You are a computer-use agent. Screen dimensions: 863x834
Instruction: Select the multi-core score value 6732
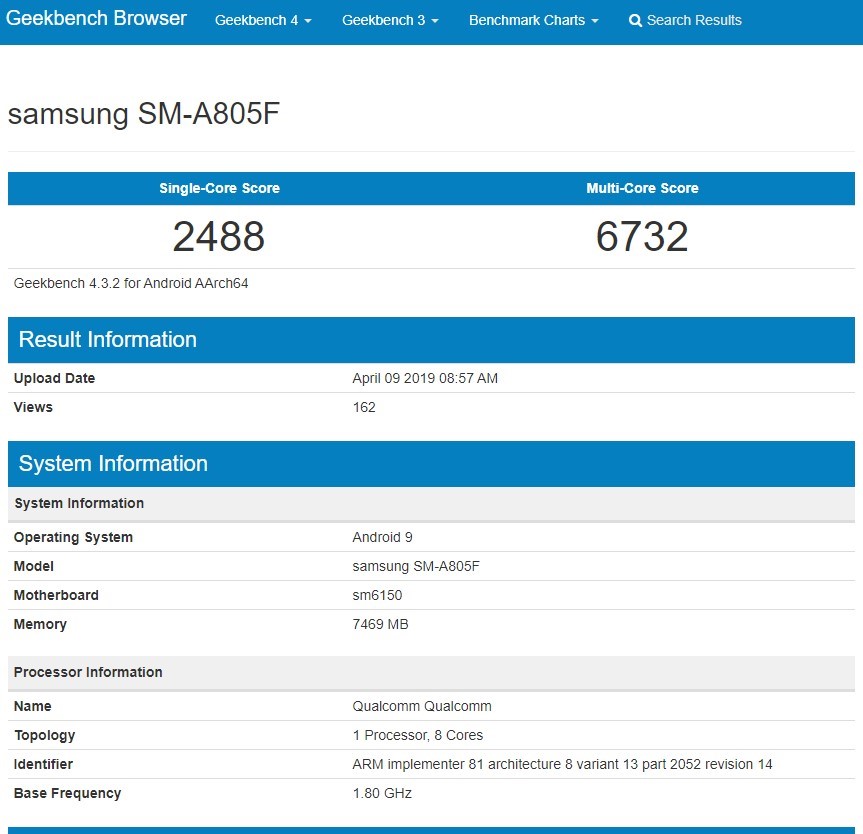coord(642,237)
